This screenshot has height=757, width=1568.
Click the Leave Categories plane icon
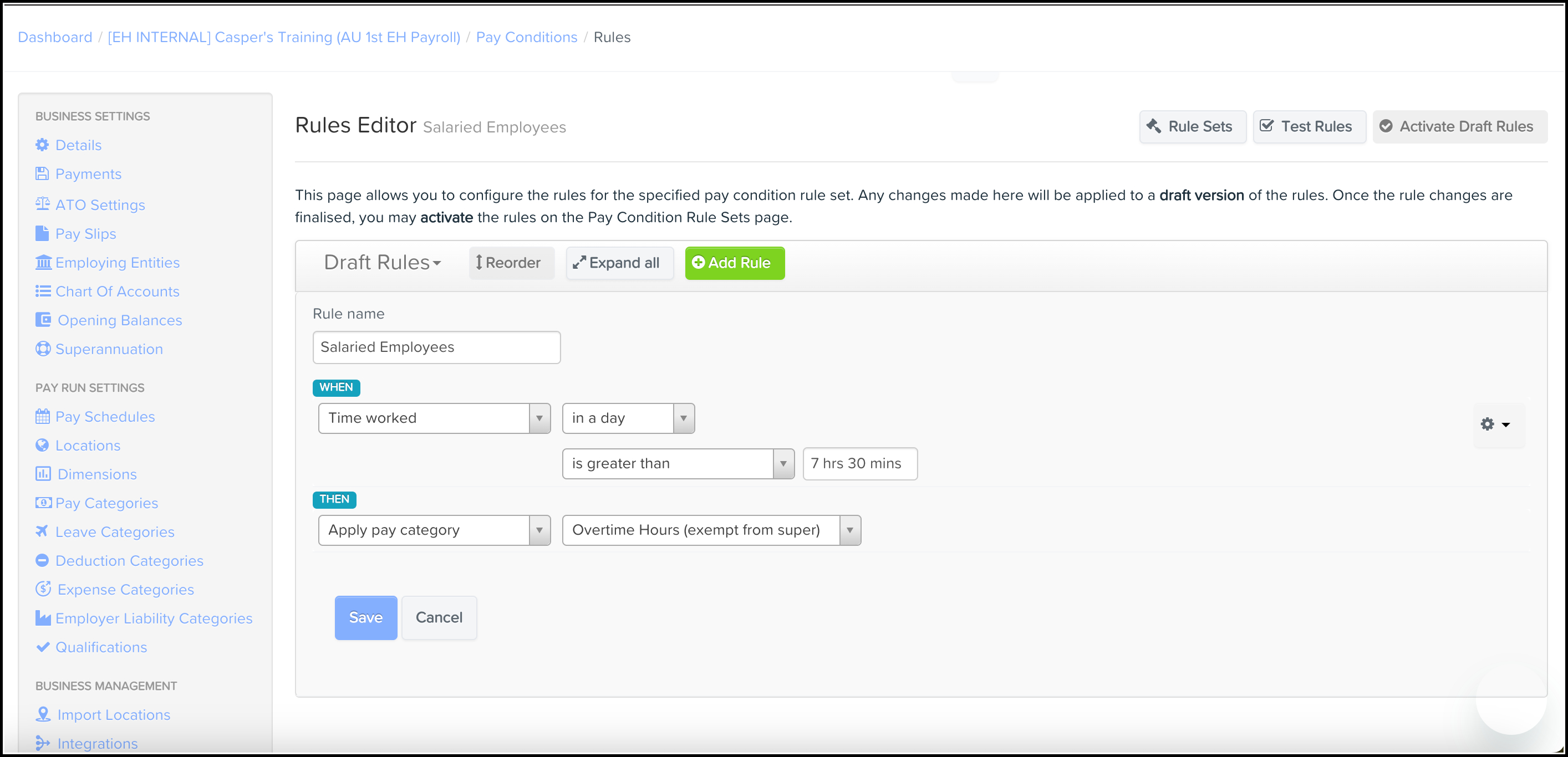coord(42,531)
